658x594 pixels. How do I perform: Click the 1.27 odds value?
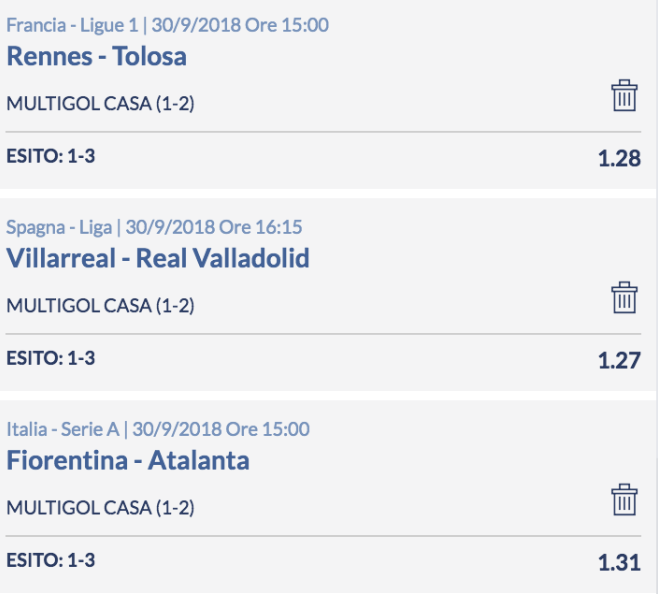point(619,360)
